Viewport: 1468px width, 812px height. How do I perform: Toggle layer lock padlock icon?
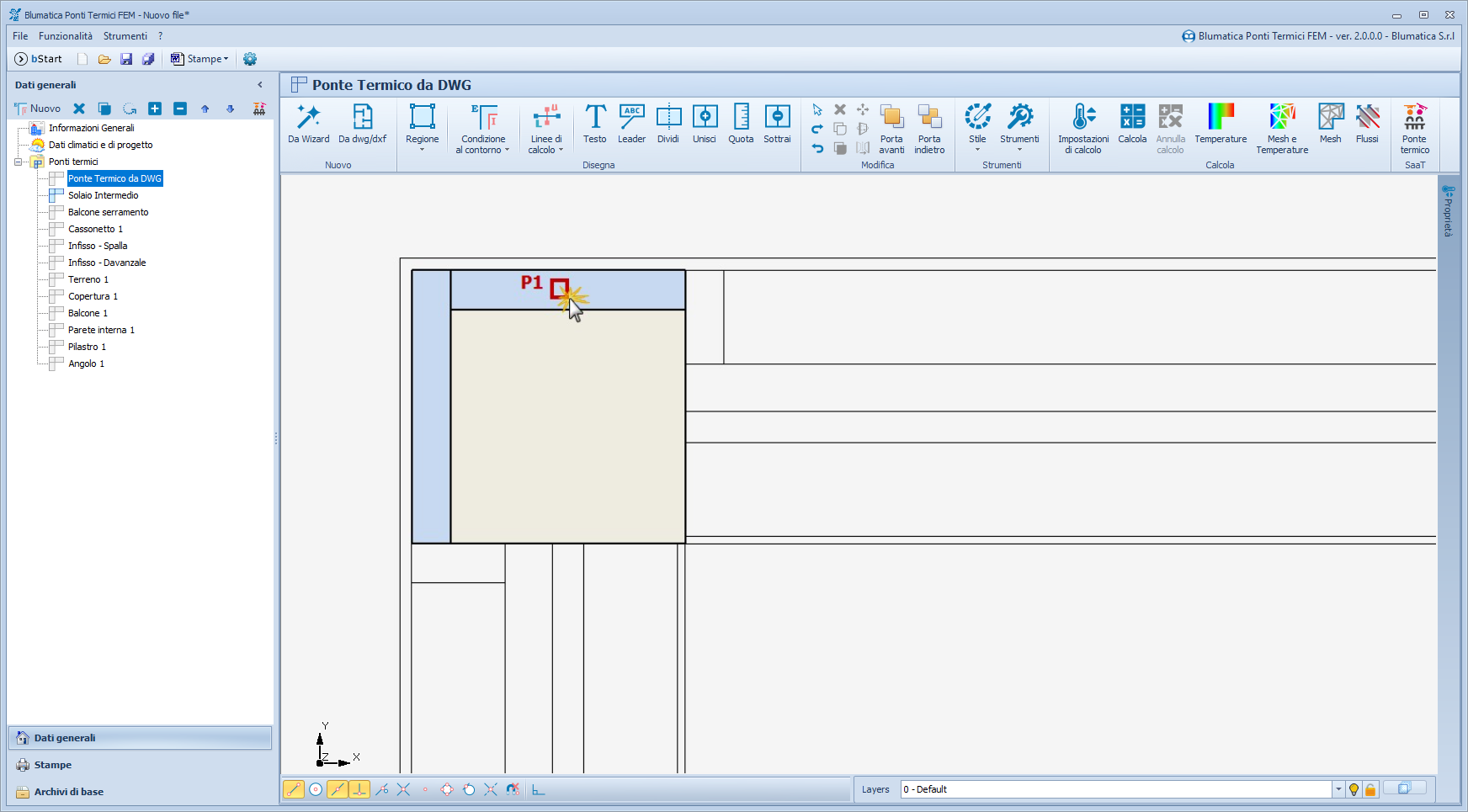pyautogui.click(x=1370, y=789)
